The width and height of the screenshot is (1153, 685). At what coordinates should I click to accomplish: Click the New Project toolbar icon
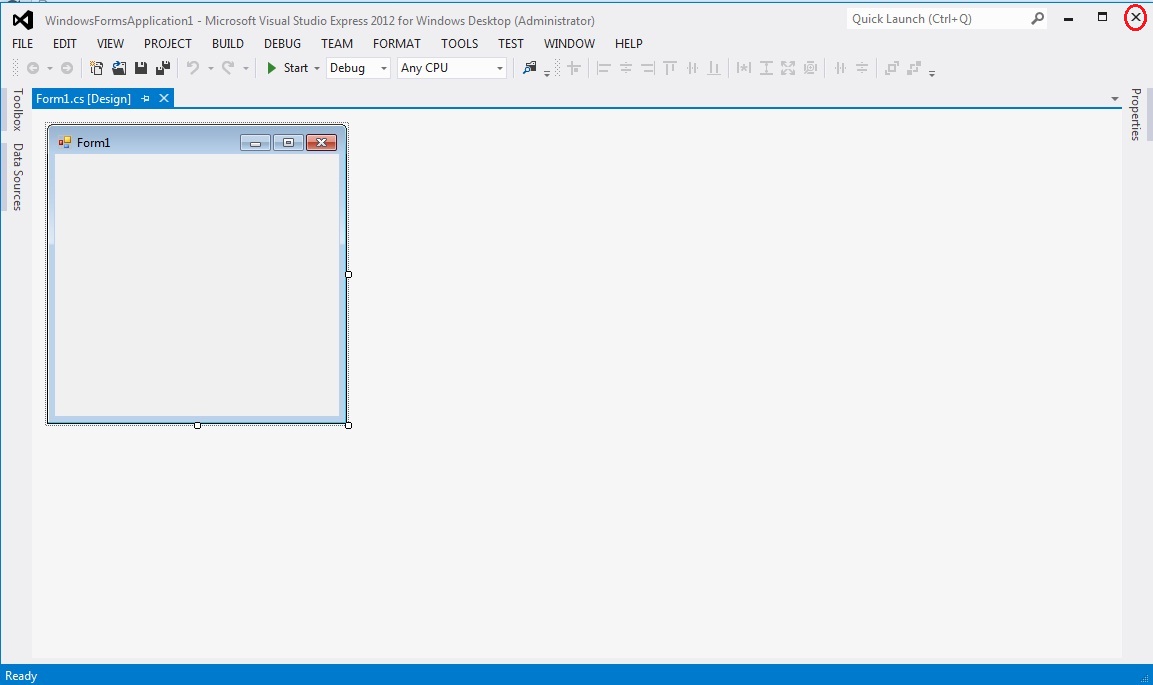click(x=97, y=68)
